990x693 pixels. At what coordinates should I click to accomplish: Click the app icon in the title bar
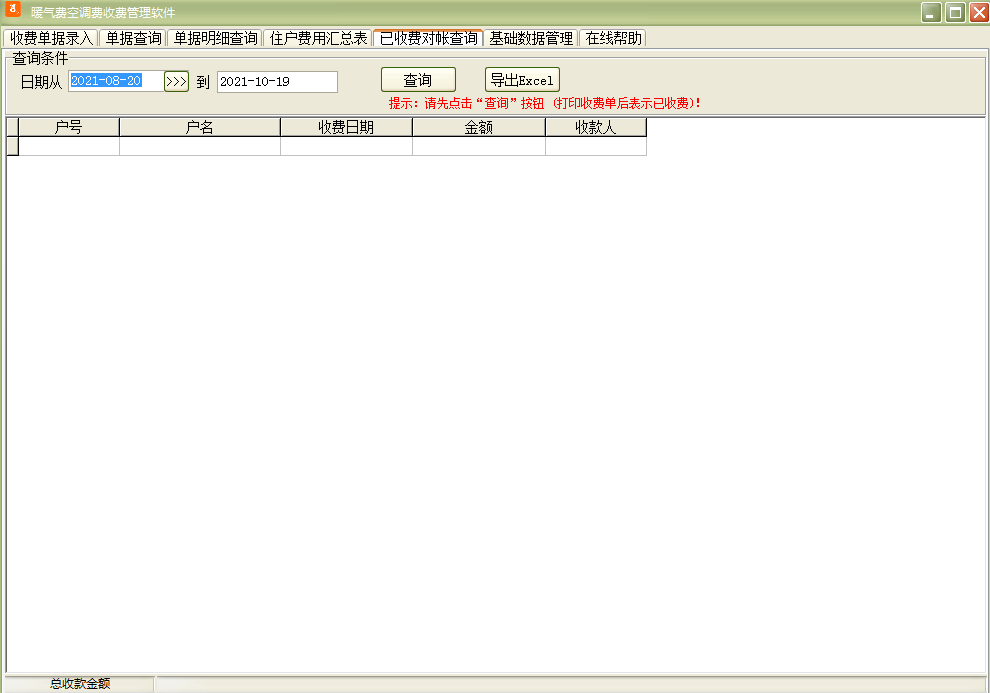(x=14, y=11)
